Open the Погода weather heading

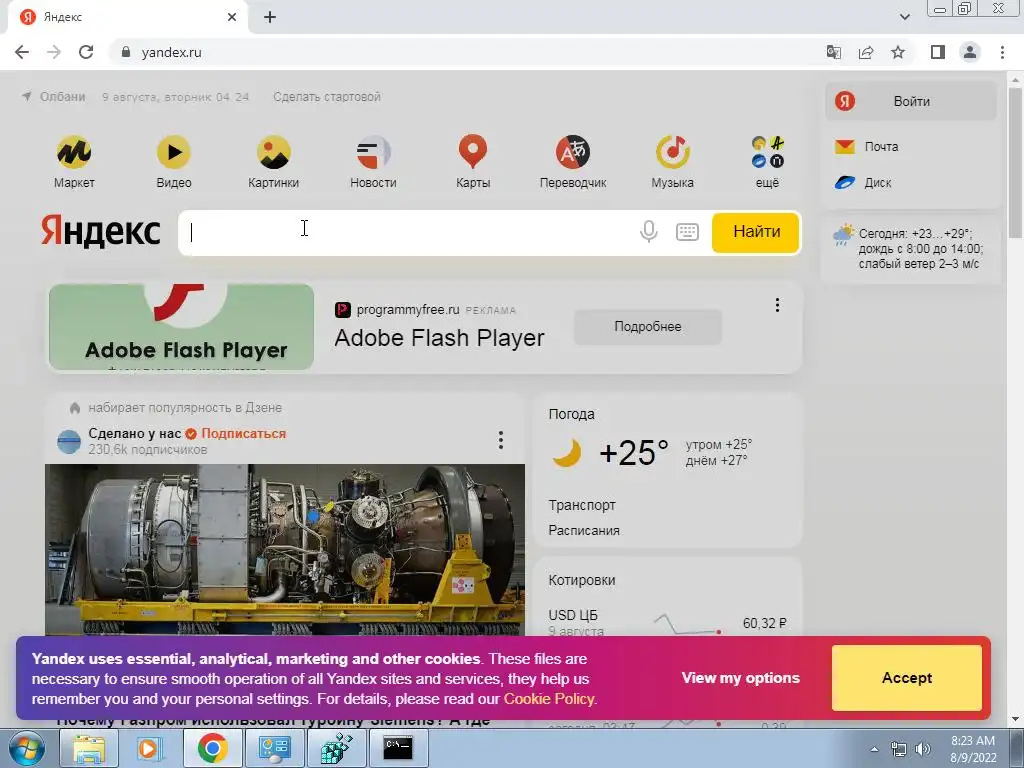[571, 414]
